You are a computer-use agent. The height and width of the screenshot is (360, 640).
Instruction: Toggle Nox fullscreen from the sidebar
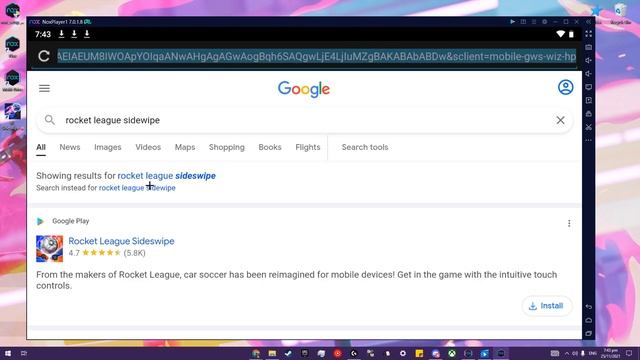tap(588, 34)
